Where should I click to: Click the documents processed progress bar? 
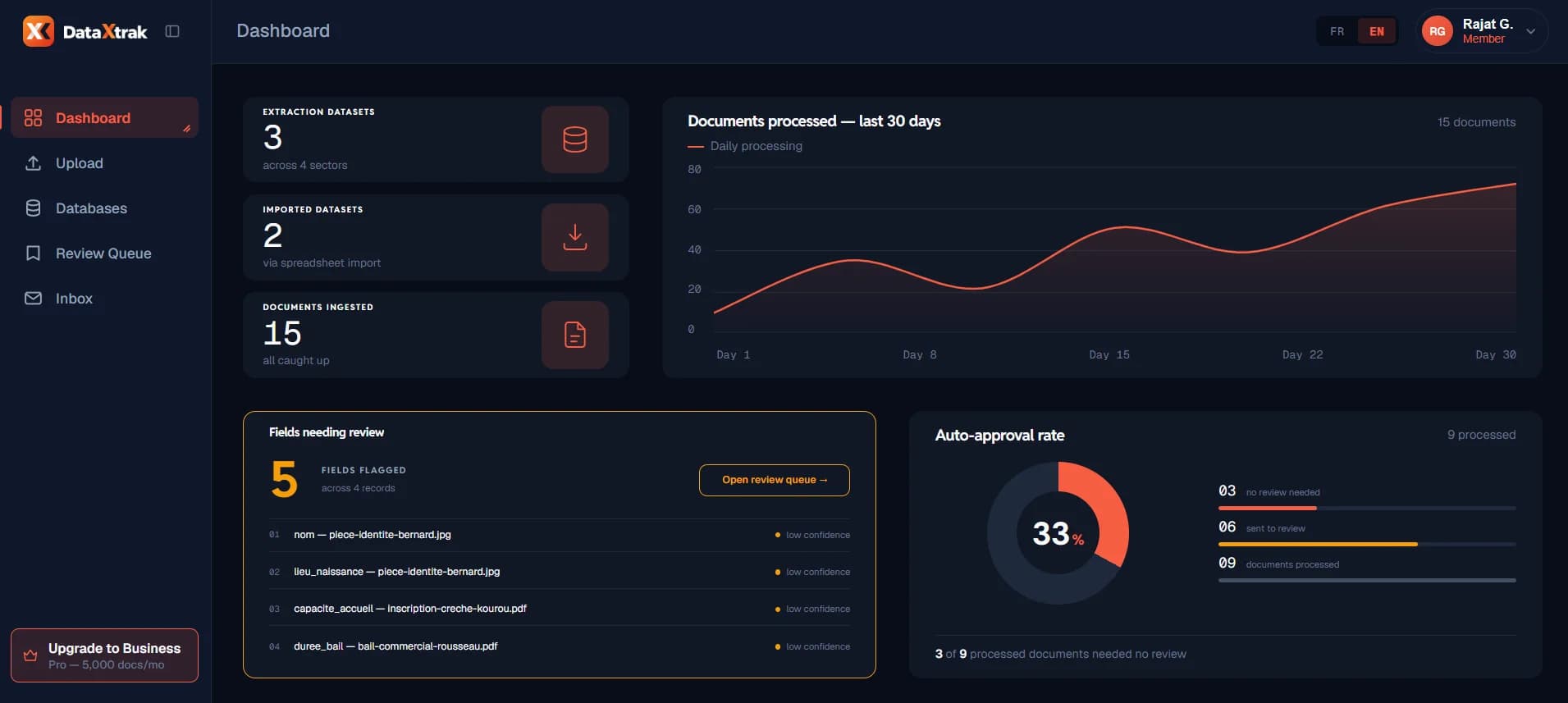(1367, 581)
